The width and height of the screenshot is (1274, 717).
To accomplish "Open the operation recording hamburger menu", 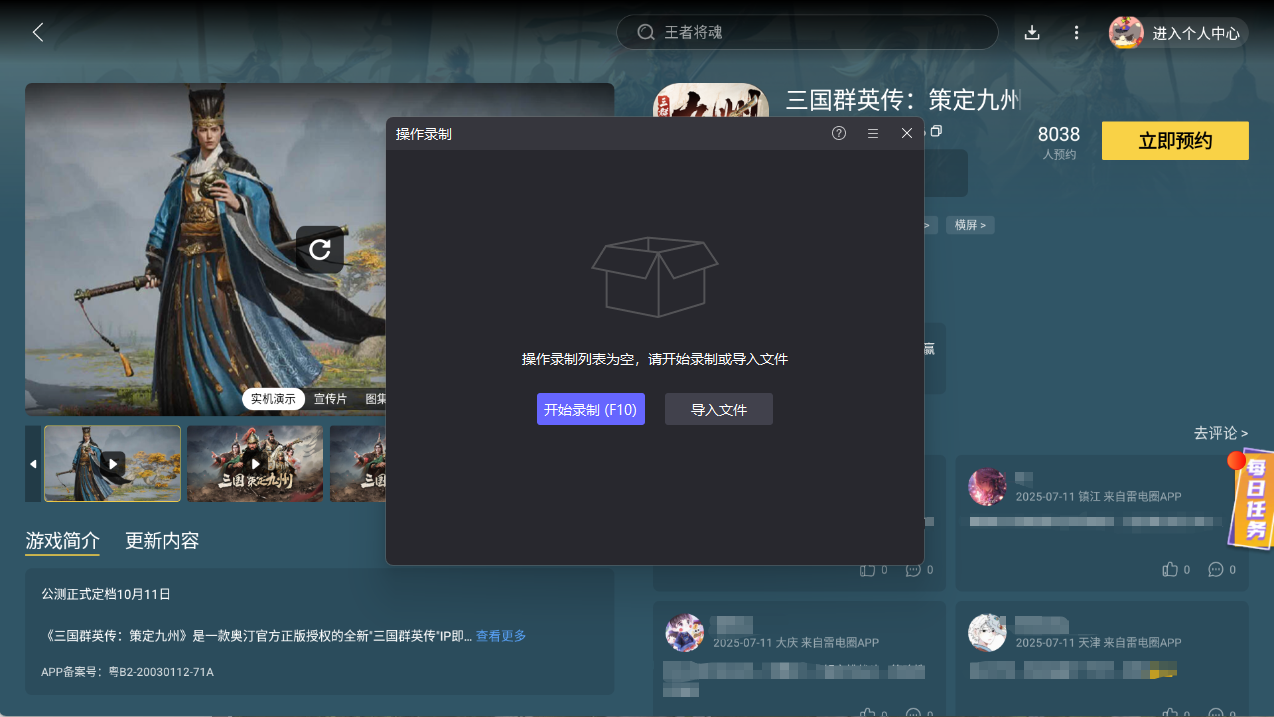I will [873, 133].
